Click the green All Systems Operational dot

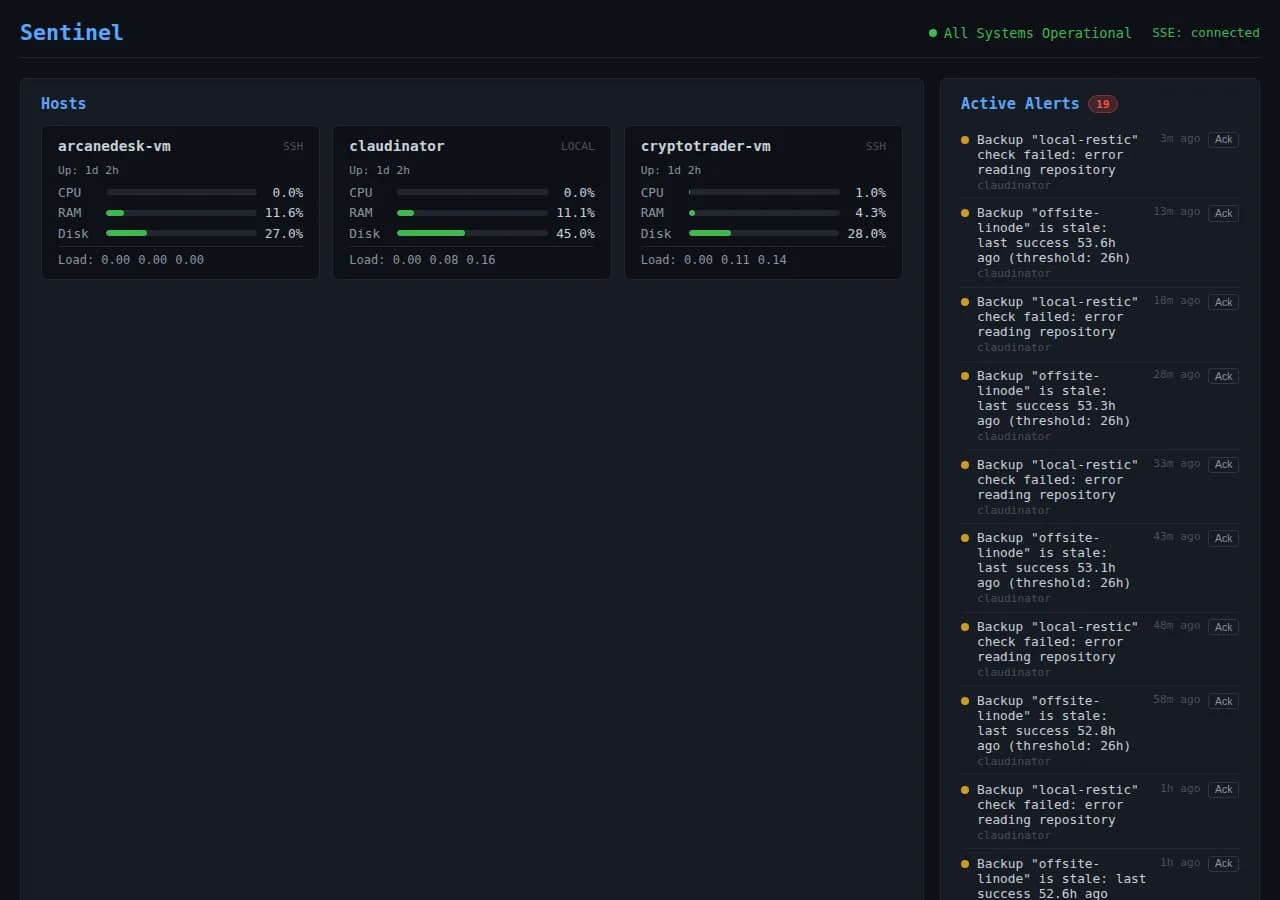[x=933, y=33]
